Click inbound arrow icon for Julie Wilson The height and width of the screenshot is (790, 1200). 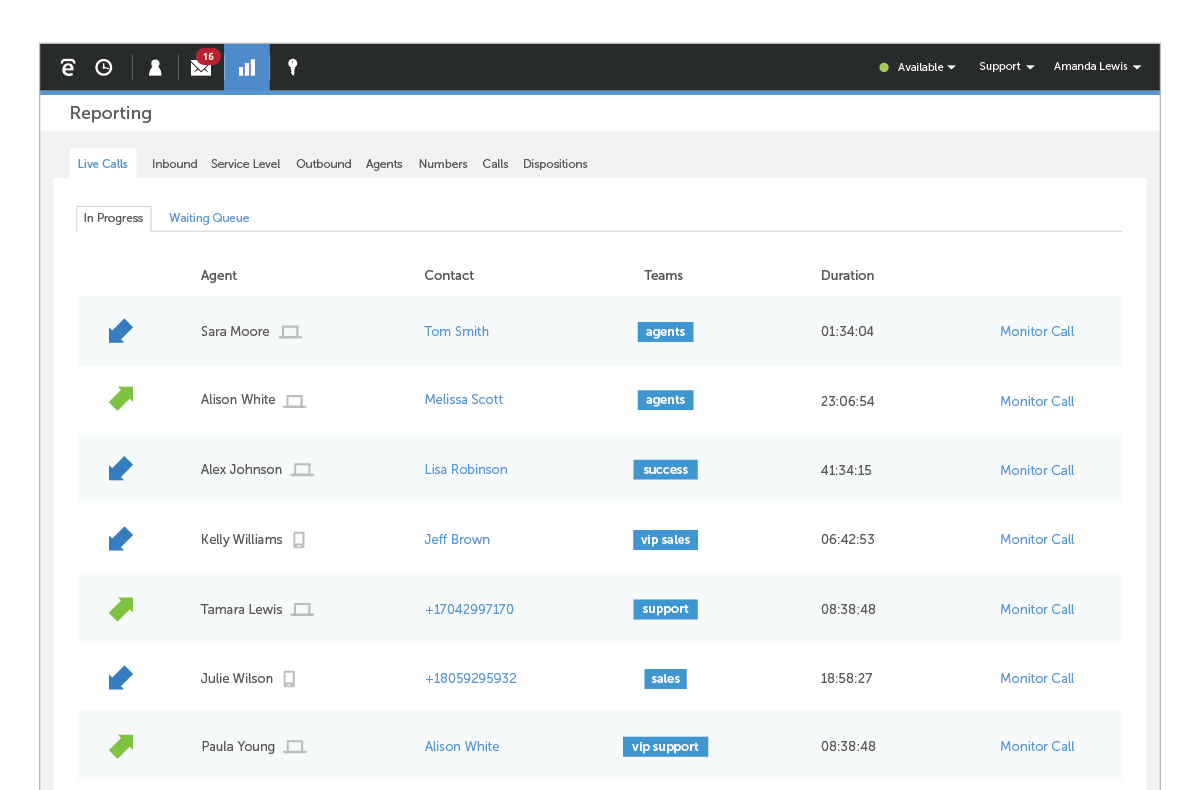tap(121, 678)
